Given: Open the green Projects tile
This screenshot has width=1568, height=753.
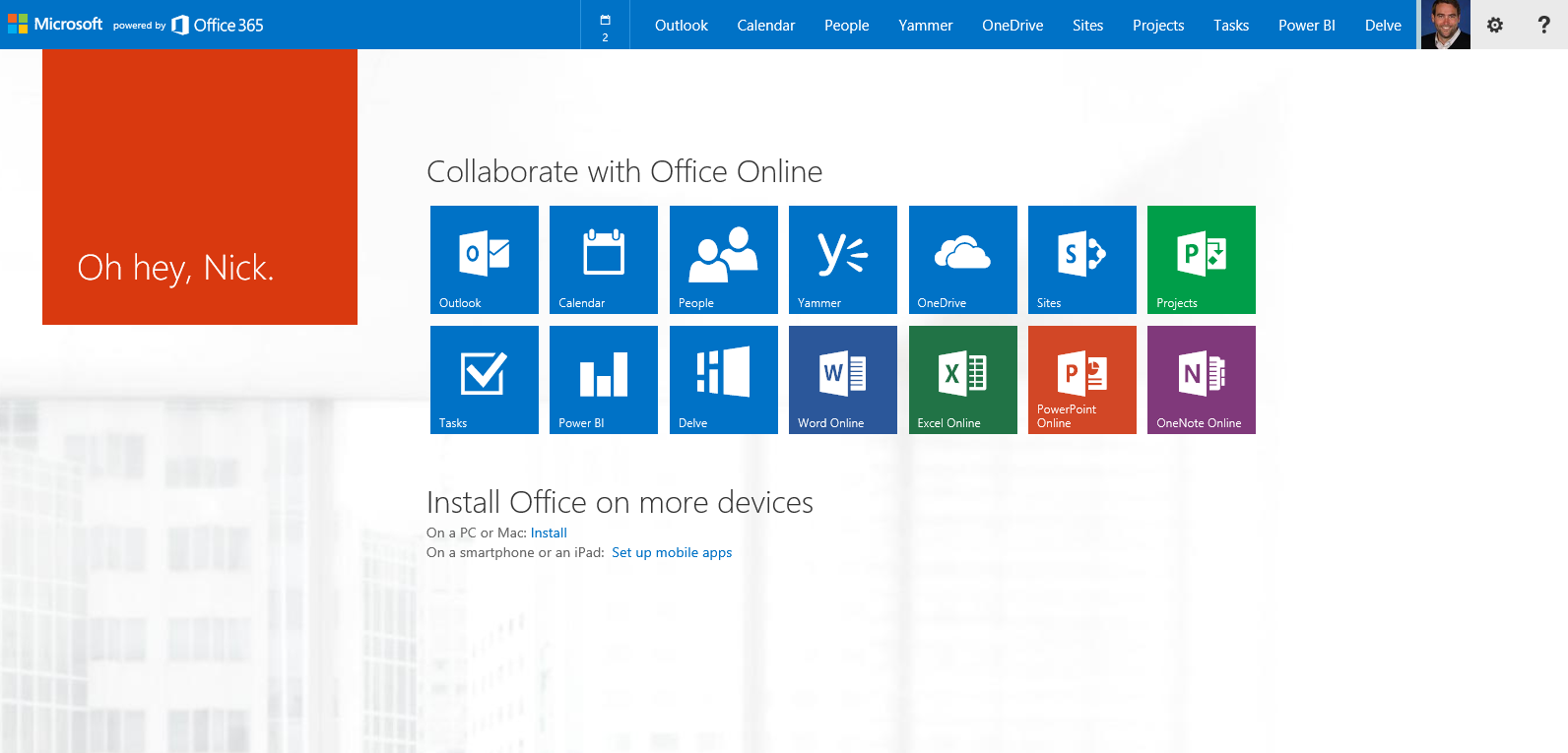Looking at the screenshot, I should pyautogui.click(x=1202, y=260).
